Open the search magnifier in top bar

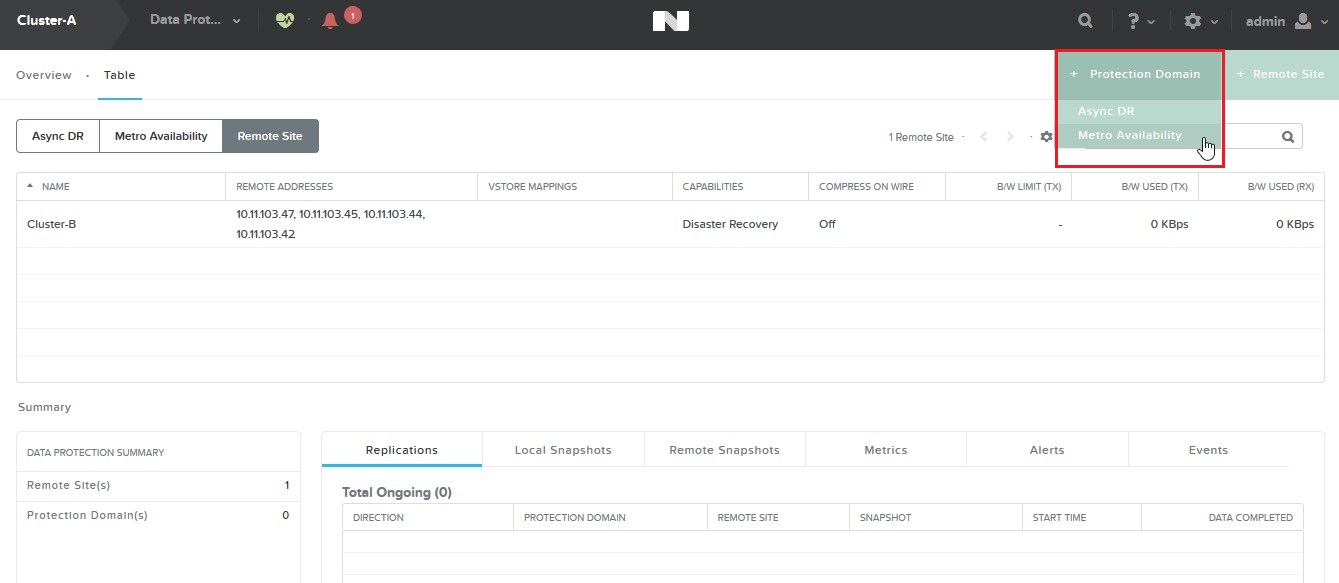tap(1086, 21)
